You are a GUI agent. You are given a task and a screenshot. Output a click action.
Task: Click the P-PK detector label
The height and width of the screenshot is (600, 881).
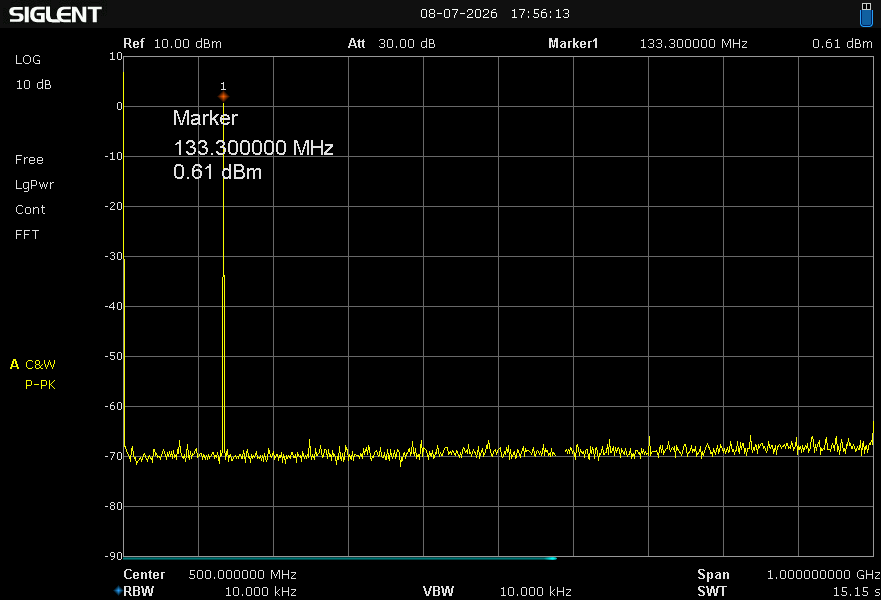(x=40, y=385)
